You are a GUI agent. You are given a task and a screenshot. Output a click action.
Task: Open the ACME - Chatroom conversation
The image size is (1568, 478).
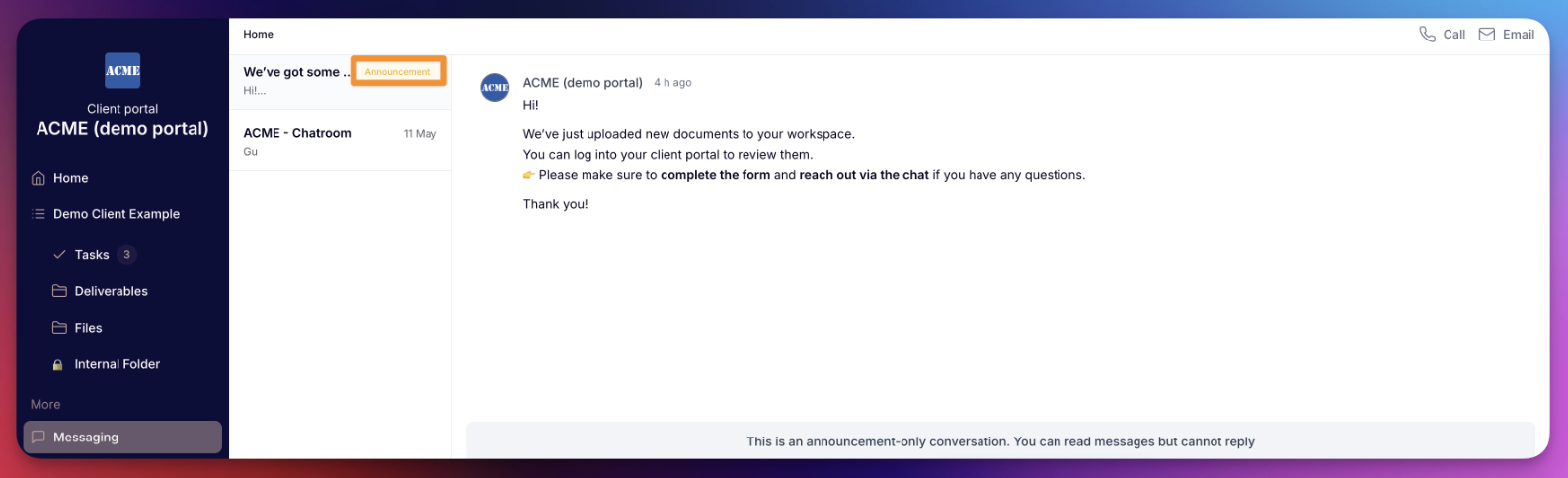click(341, 140)
